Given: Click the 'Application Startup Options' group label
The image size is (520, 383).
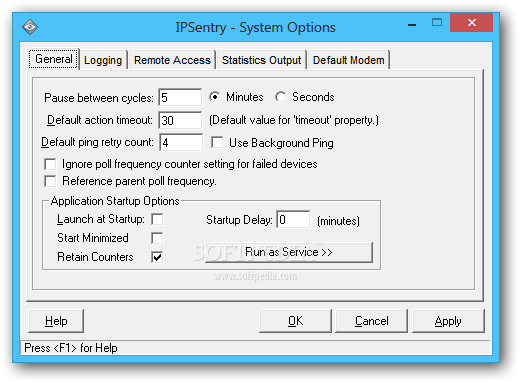Looking at the screenshot, I should point(115,201).
